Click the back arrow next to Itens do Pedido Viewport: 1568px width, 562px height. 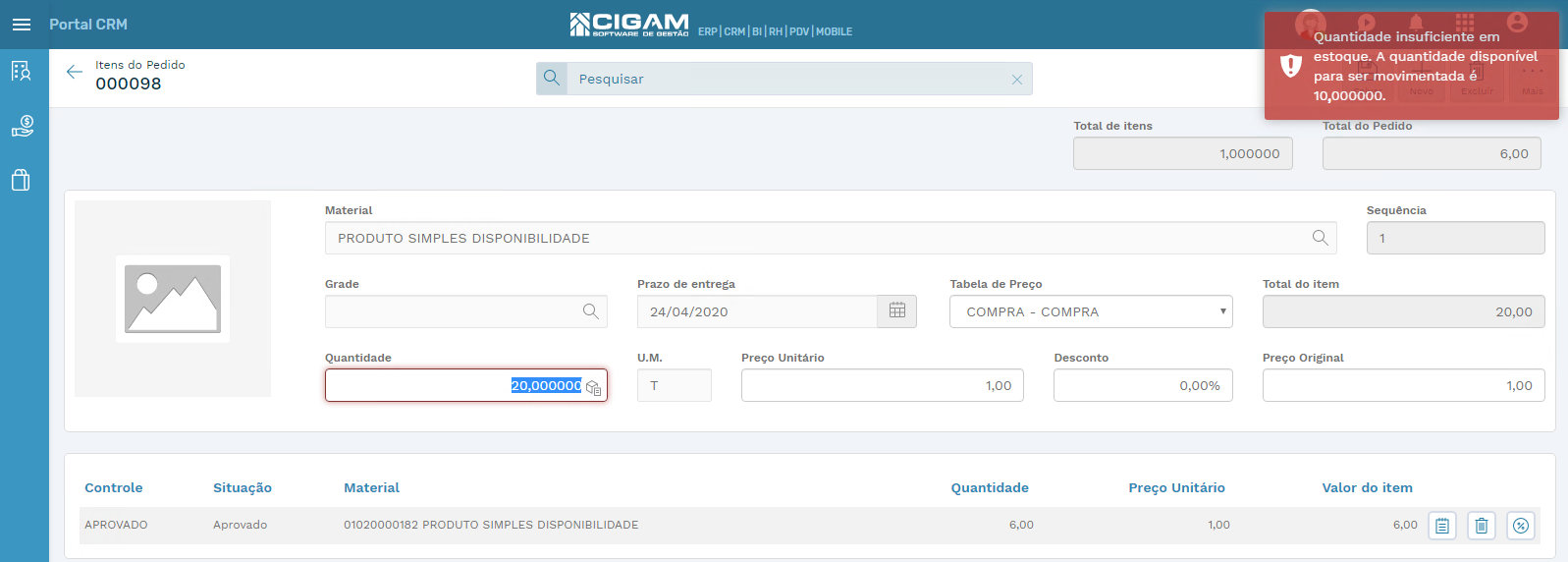point(74,72)
